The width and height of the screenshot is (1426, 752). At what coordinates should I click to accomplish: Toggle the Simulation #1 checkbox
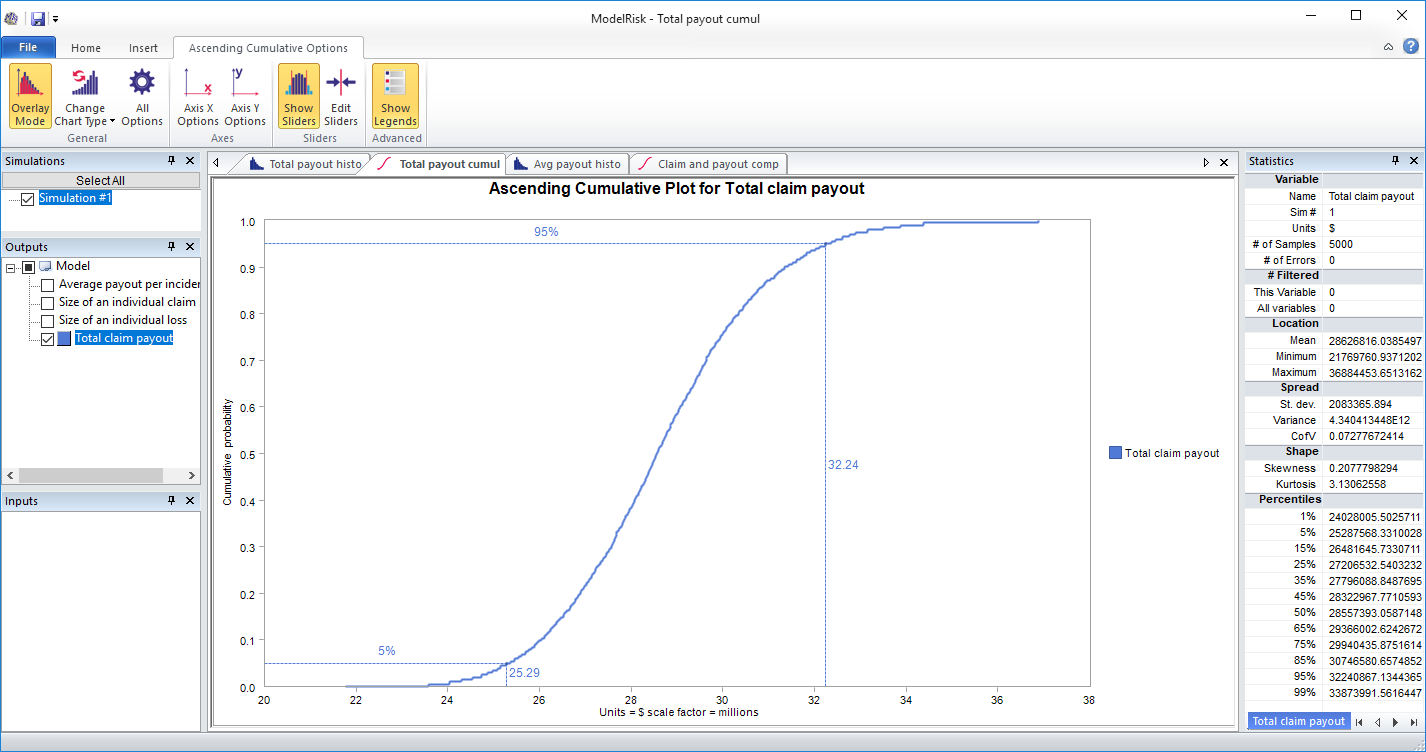click(26, 197)
